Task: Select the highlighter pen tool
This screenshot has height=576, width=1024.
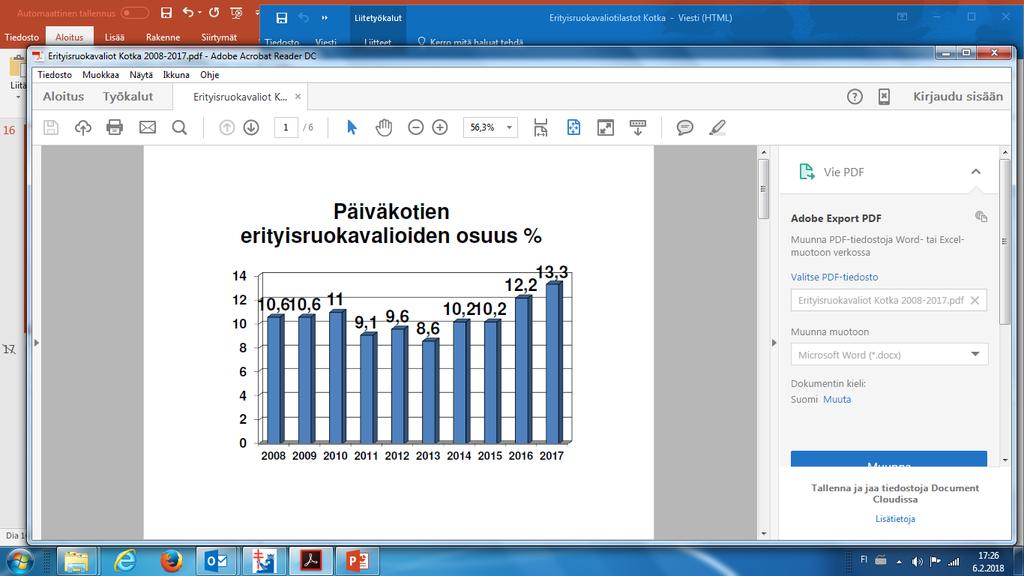Action: [x=717, y=127]
